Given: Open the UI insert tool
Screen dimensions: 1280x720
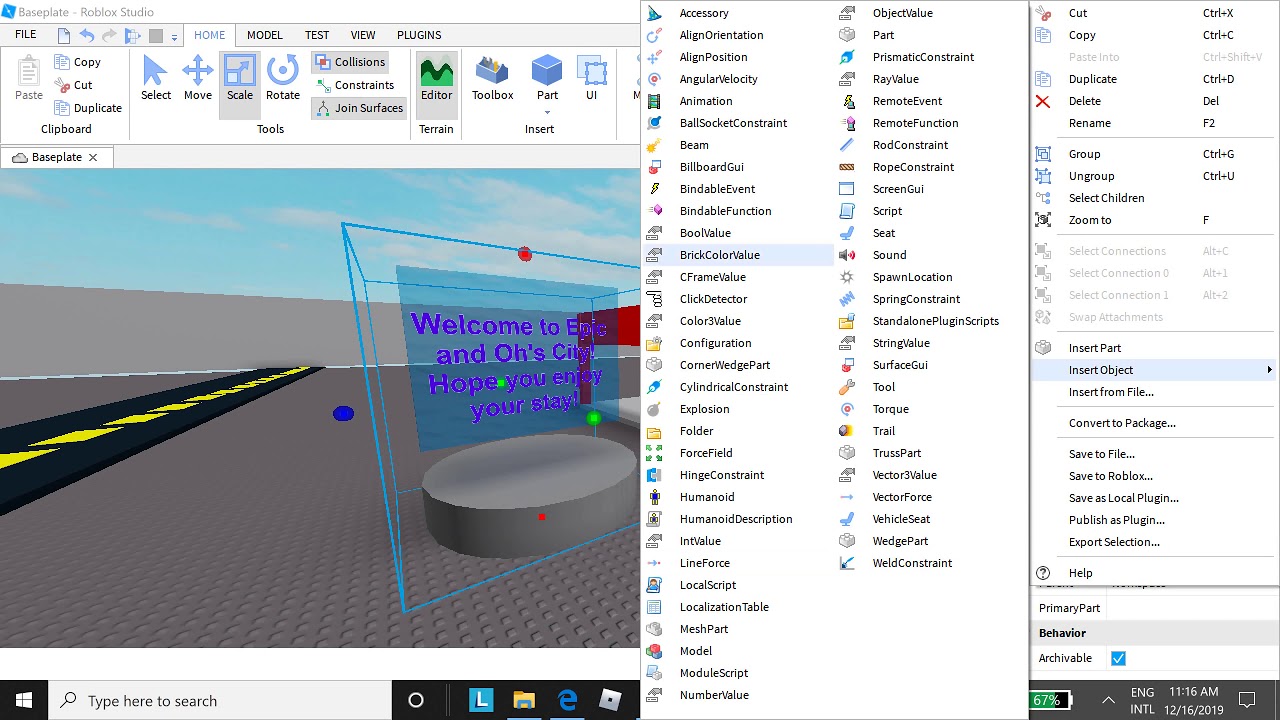Looking at the screenshot, I should coord(591,78).
